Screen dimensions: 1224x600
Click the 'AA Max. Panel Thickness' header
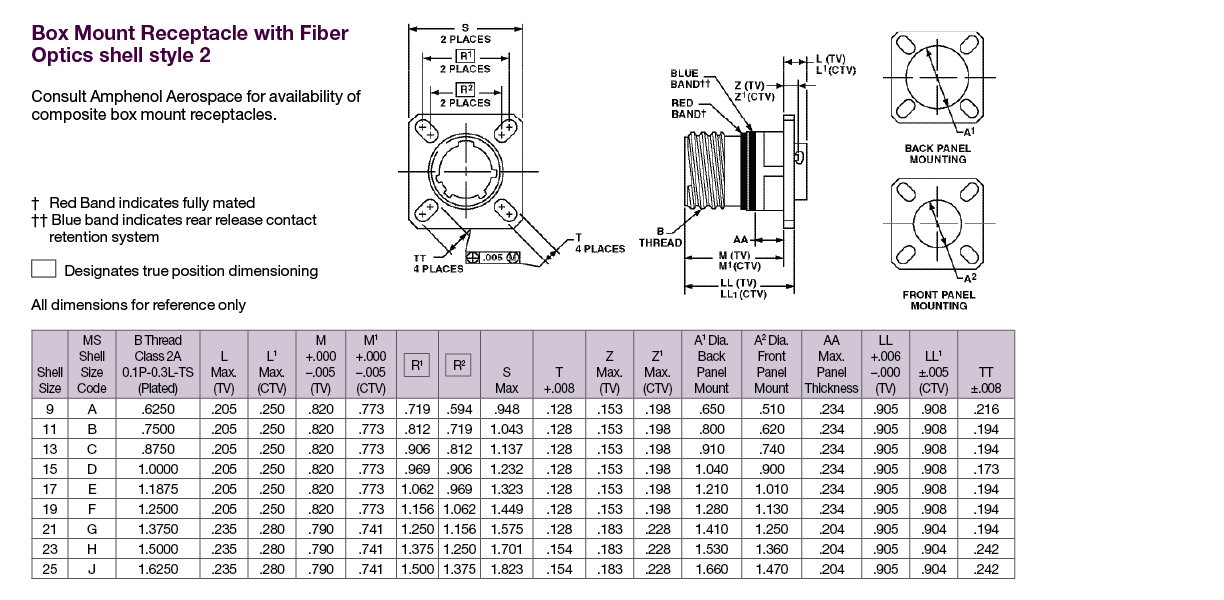click(x=831, y=363)
